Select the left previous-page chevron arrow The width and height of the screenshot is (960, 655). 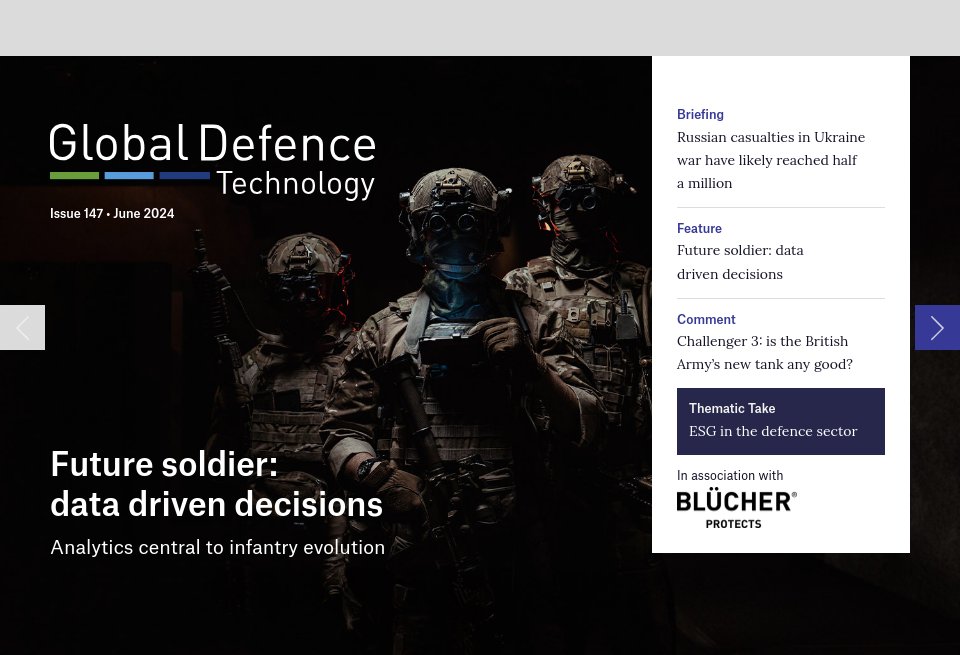pos(22,327)
